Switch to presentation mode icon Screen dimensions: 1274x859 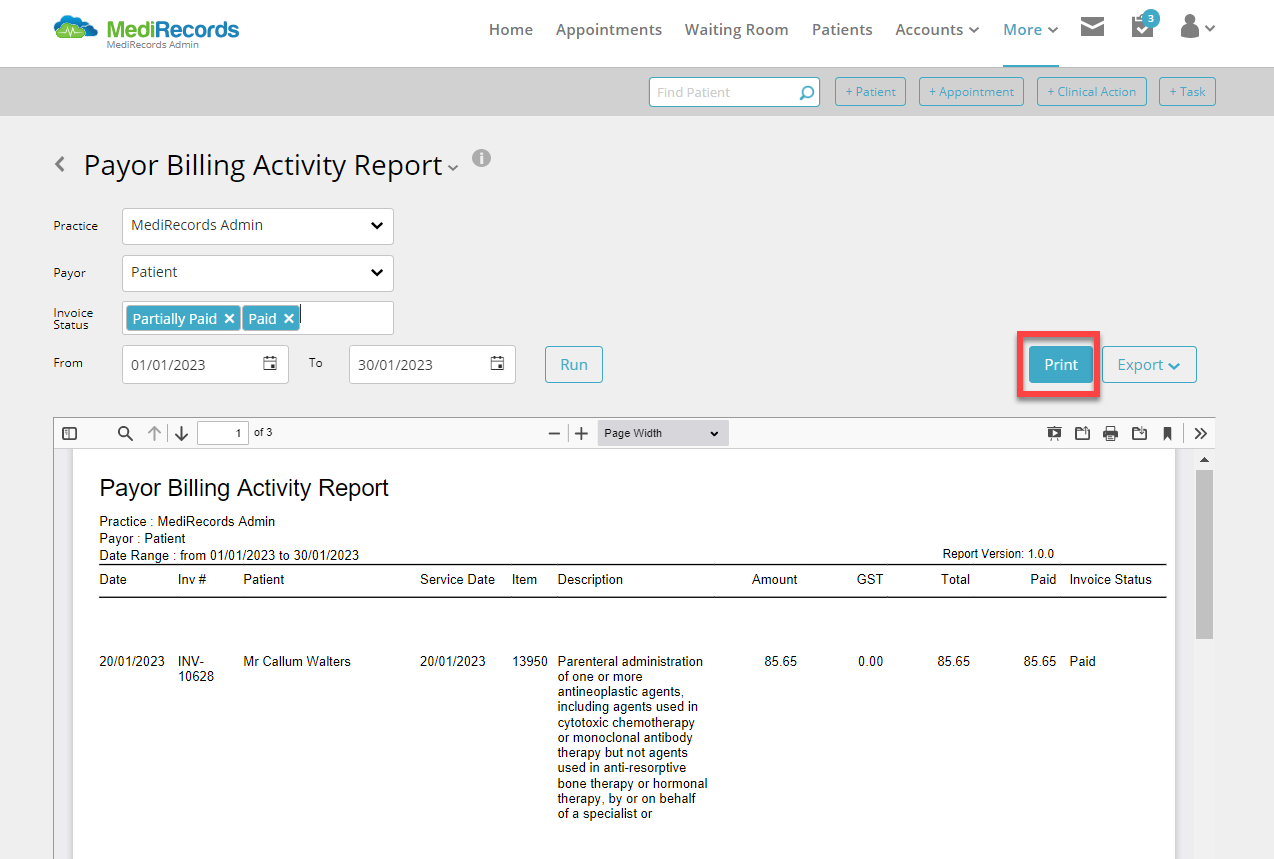coord(1054,433)
